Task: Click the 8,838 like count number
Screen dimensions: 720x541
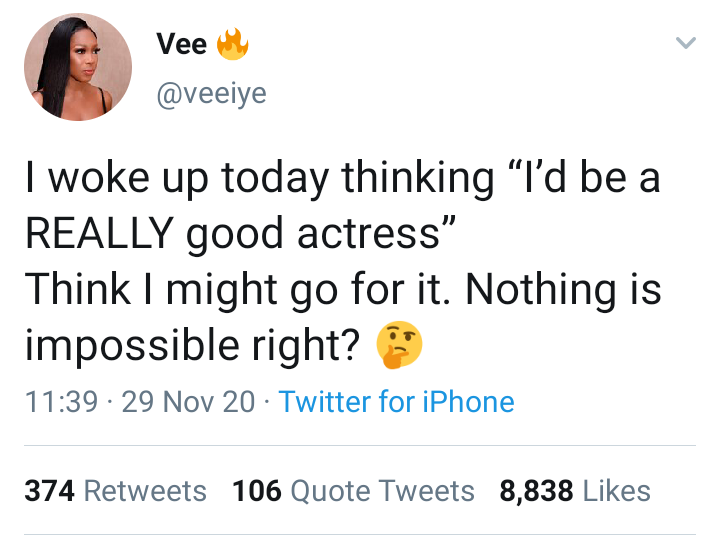Action: [x=536, y=491]
